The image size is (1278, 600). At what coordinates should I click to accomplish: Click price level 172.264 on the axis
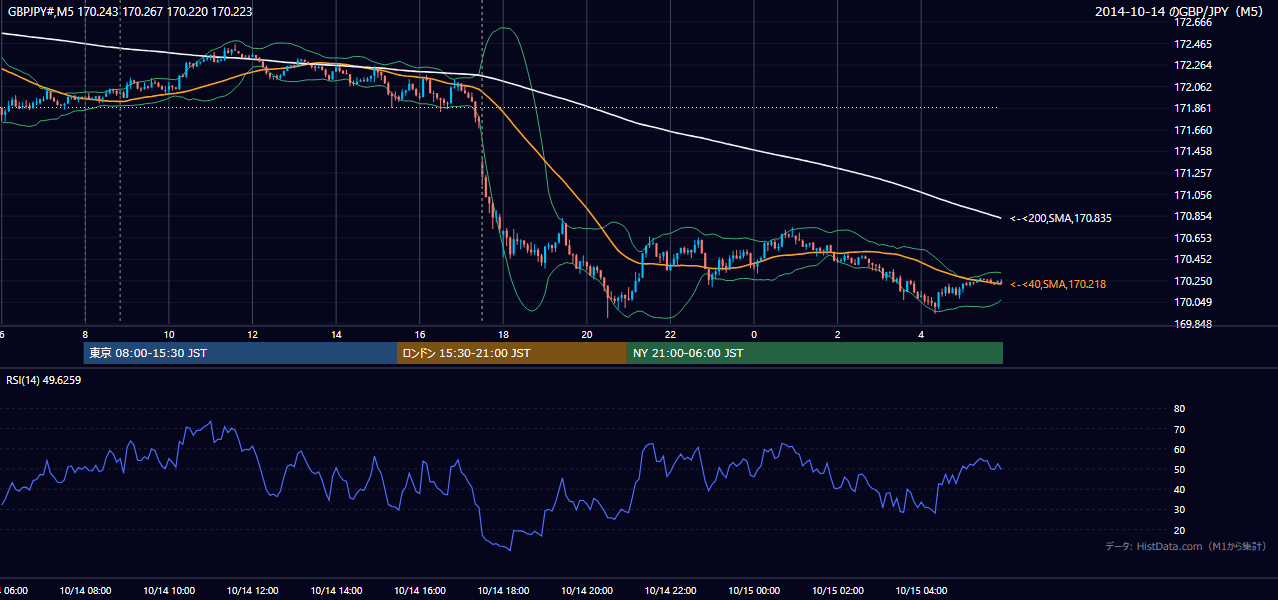(1193, 66)
